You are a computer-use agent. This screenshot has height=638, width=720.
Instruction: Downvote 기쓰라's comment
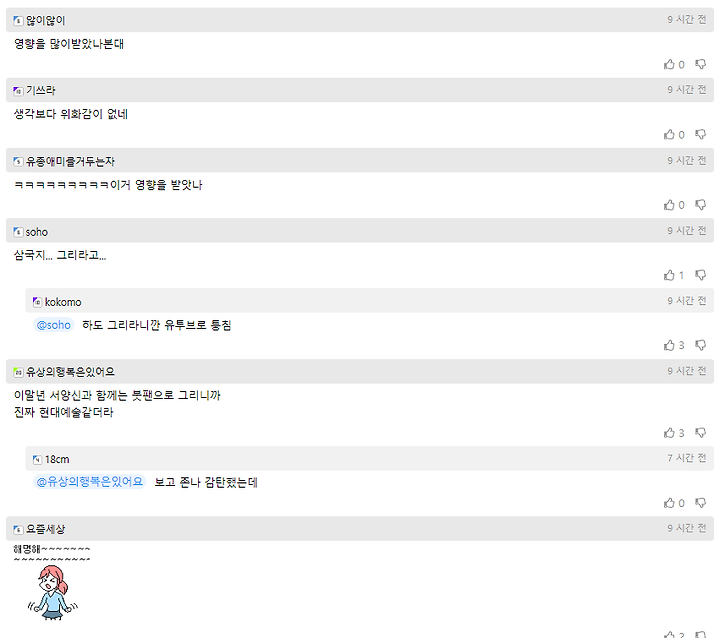point(700,135)
